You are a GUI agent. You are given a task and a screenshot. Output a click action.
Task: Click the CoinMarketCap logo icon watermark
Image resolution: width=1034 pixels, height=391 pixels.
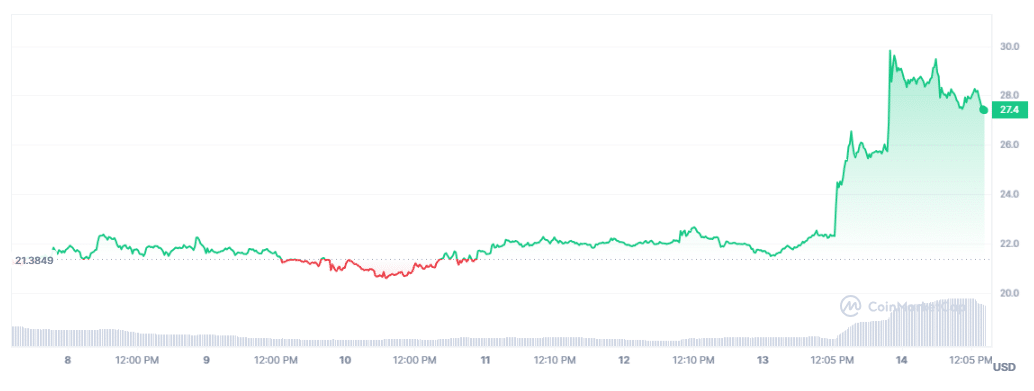click(851, 305)
